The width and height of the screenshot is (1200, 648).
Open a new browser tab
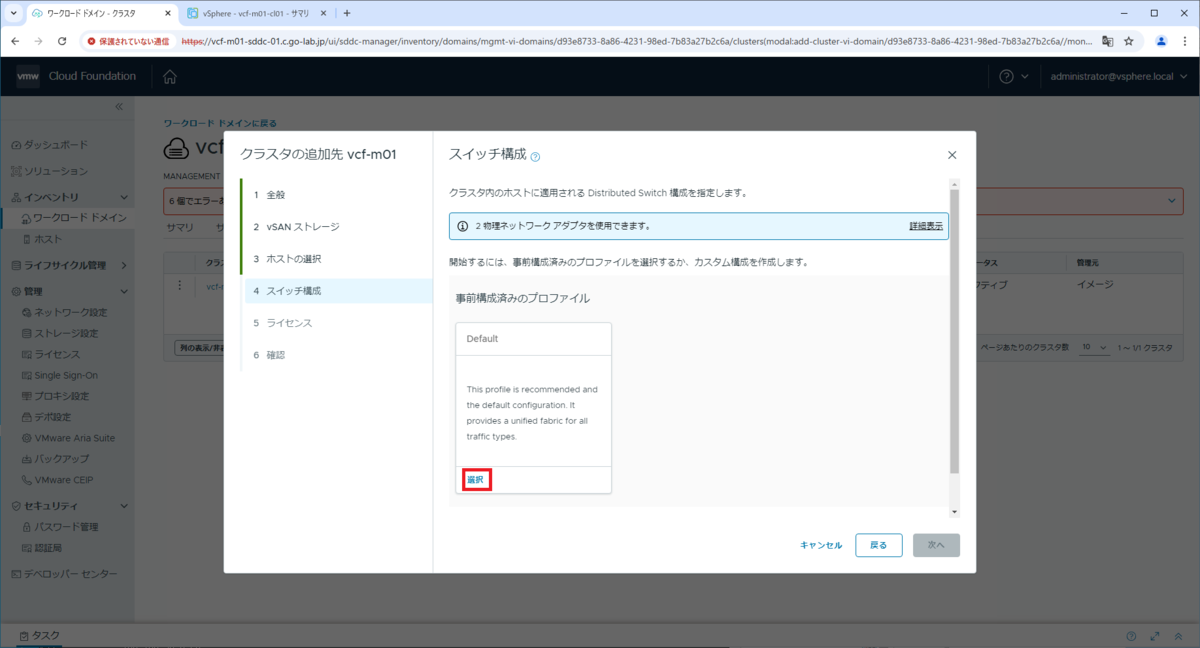(347, 13)
